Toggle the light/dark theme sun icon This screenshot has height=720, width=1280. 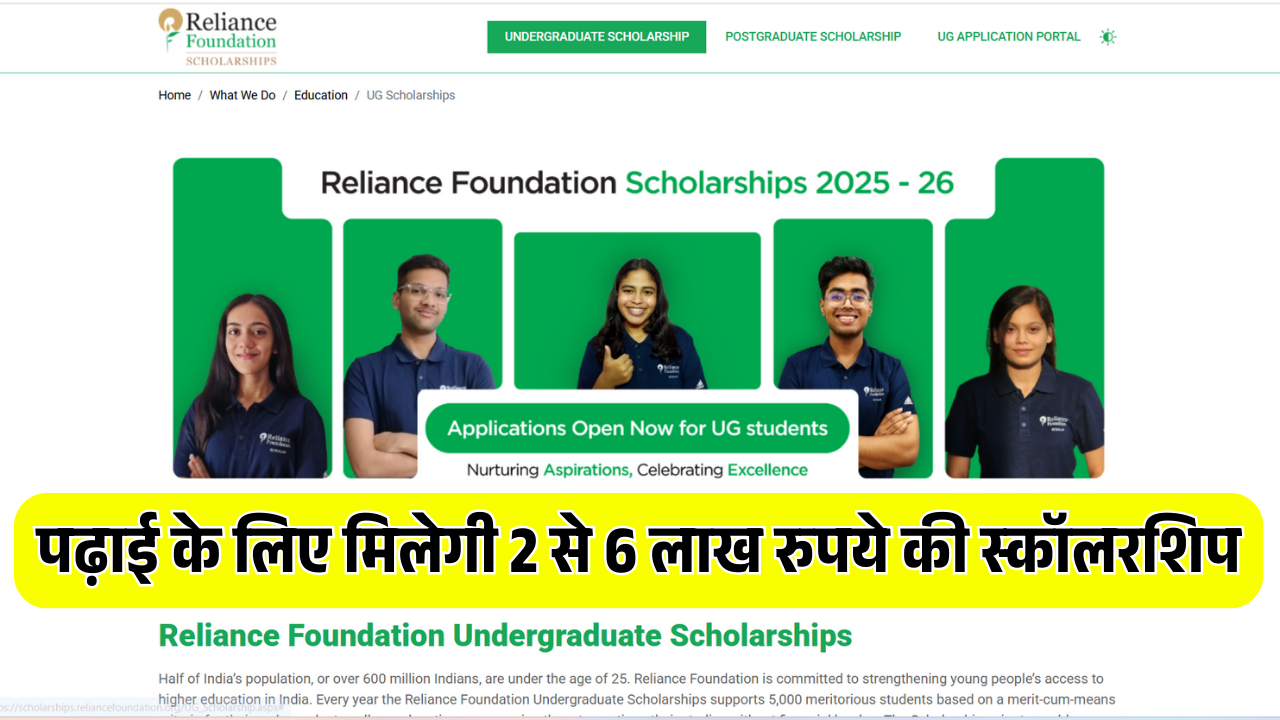(x=1107, y=37)
